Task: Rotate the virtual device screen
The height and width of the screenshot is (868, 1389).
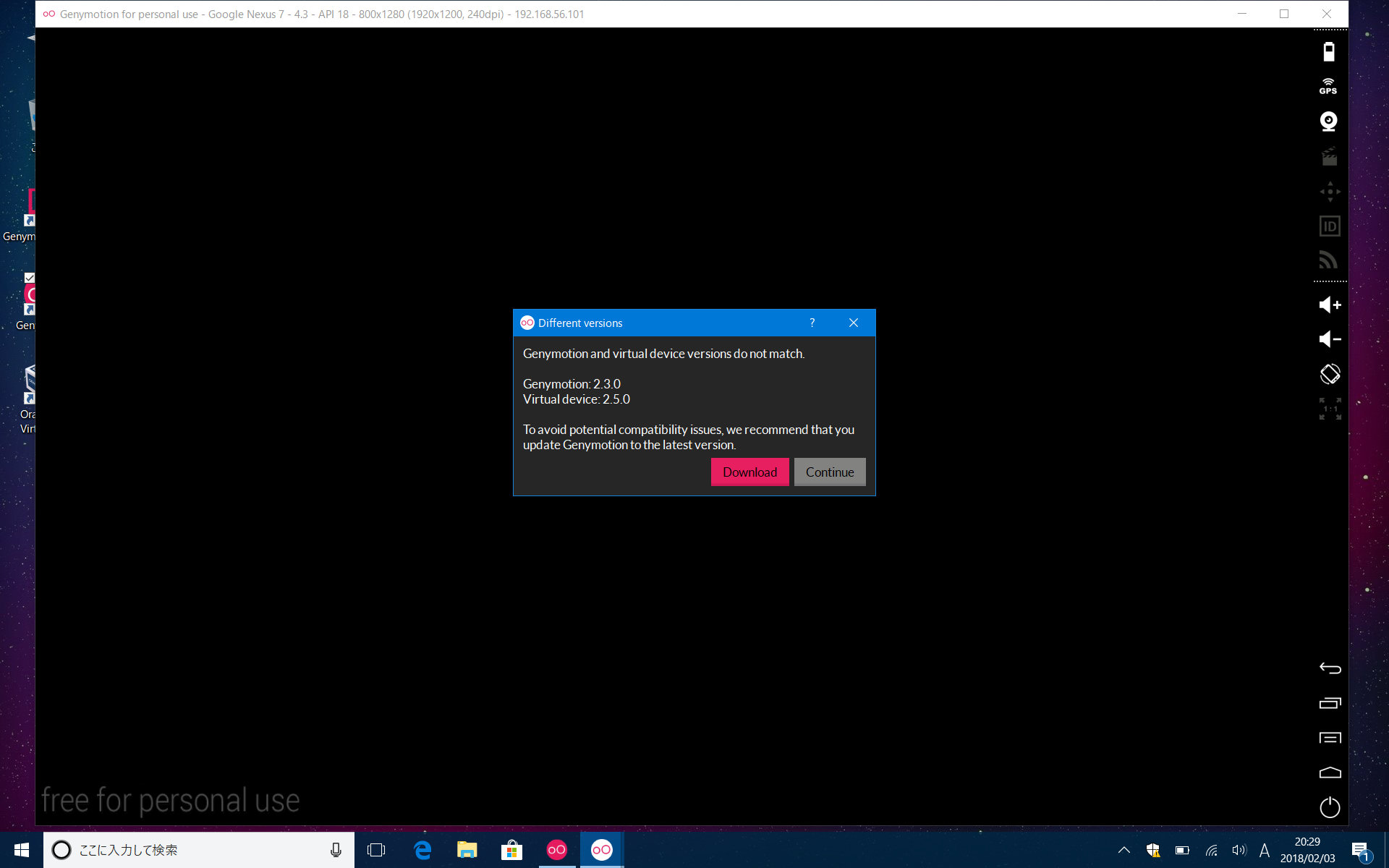Action: click(x=1330, y=374)
